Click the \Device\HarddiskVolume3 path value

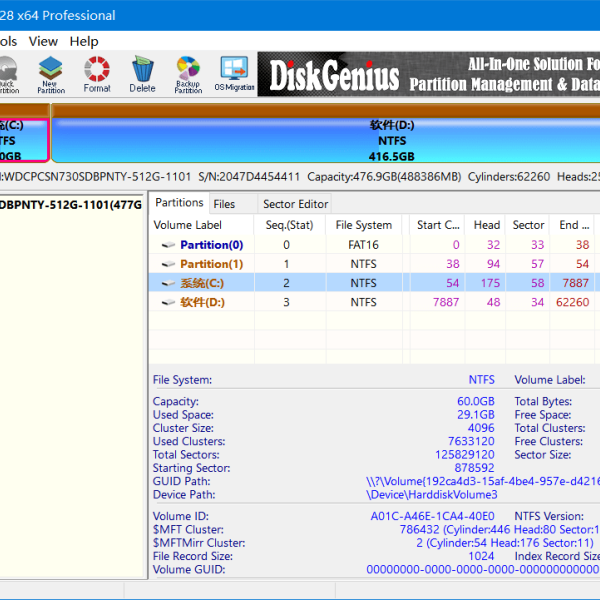point(432,495)
